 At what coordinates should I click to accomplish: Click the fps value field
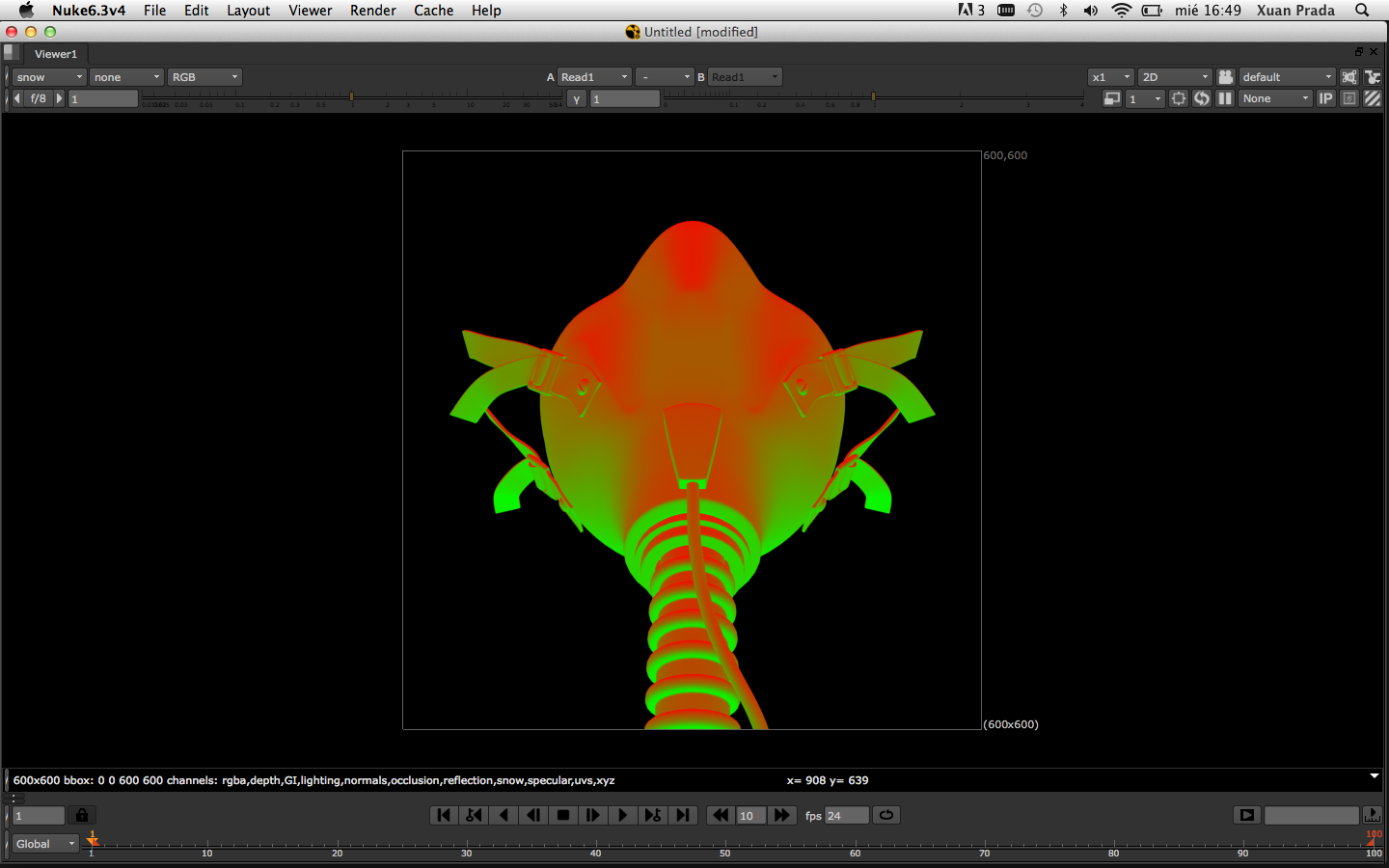pos(847,815)
